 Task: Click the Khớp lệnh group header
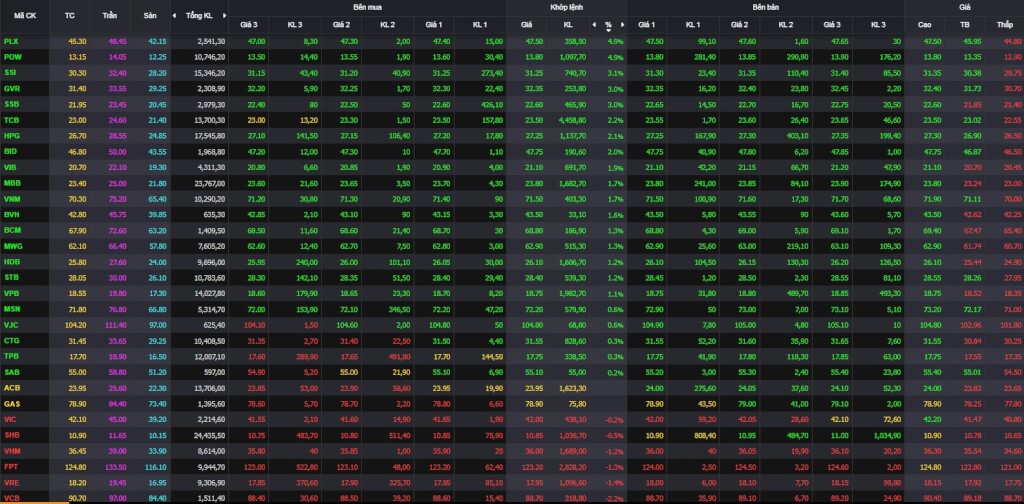coord(566,7)
